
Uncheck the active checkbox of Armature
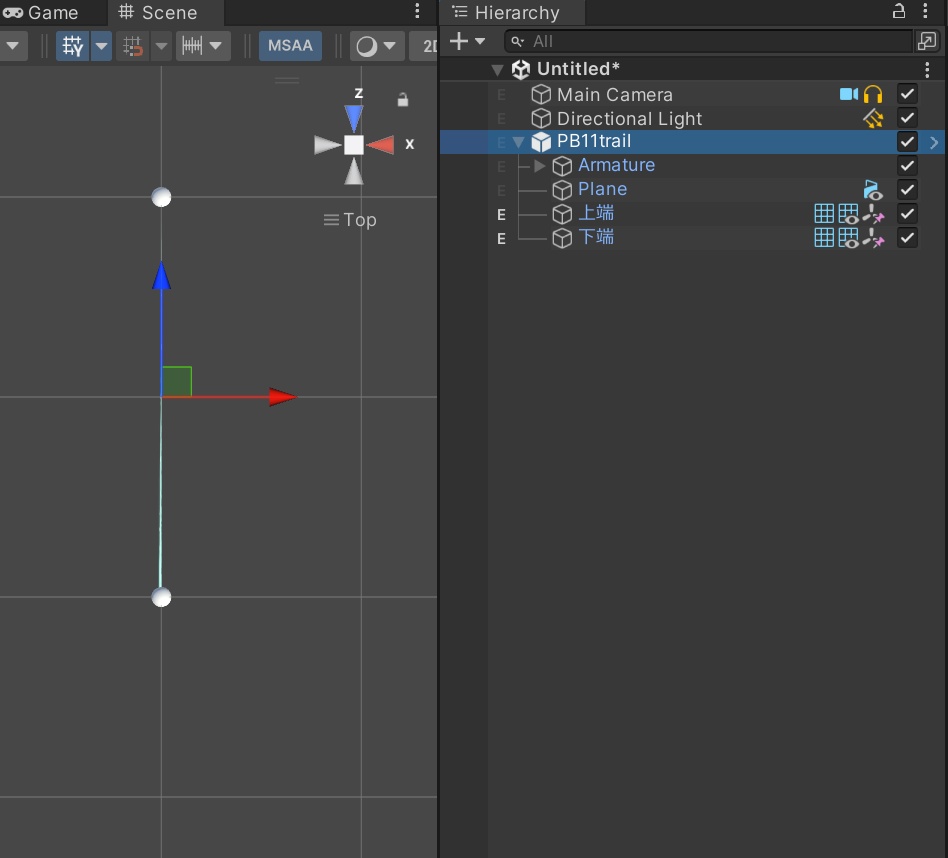(906, 165)
